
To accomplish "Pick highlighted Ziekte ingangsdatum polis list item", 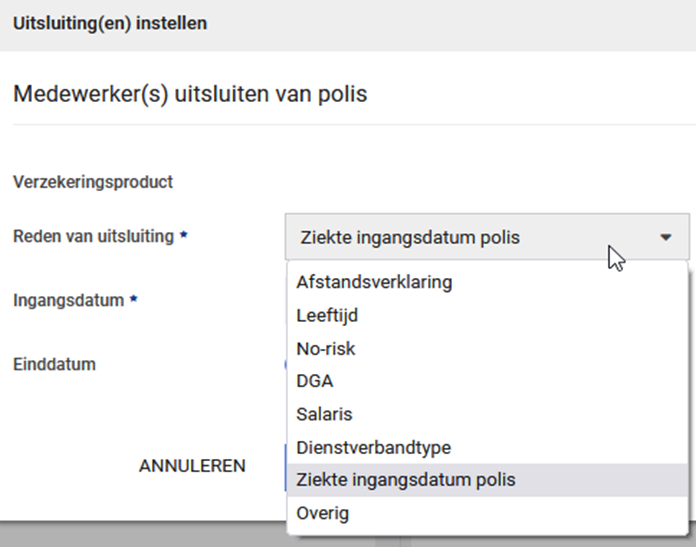I will [406, 480].
